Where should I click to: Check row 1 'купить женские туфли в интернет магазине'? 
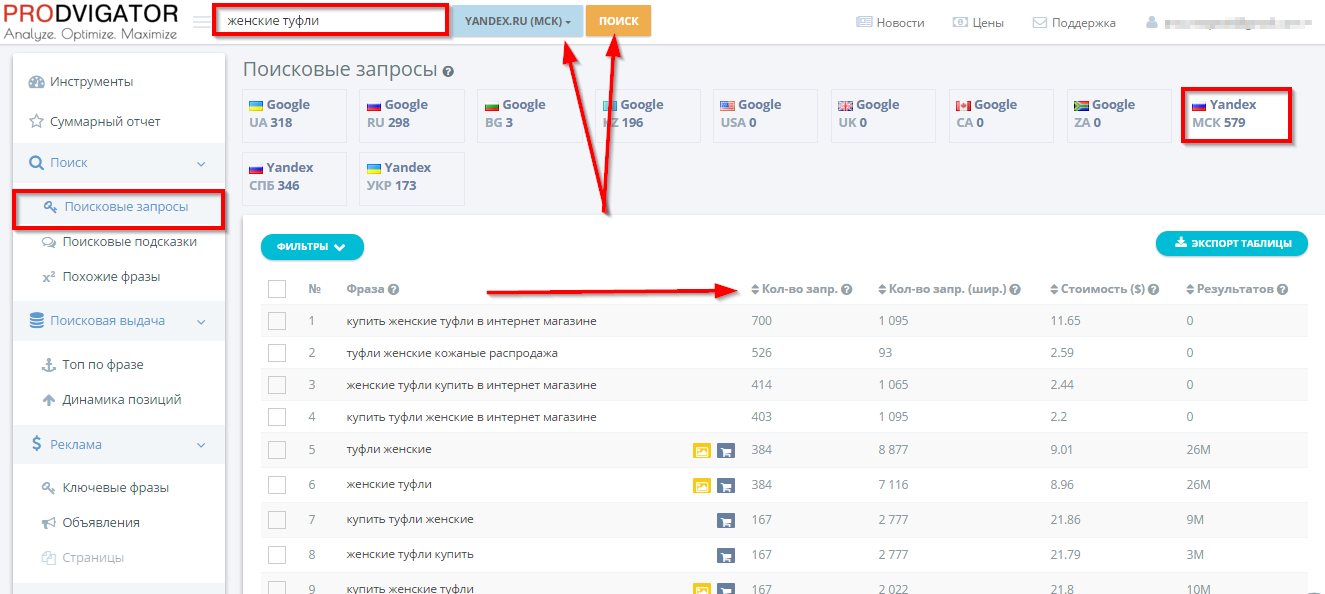click(x=277, y=321)
